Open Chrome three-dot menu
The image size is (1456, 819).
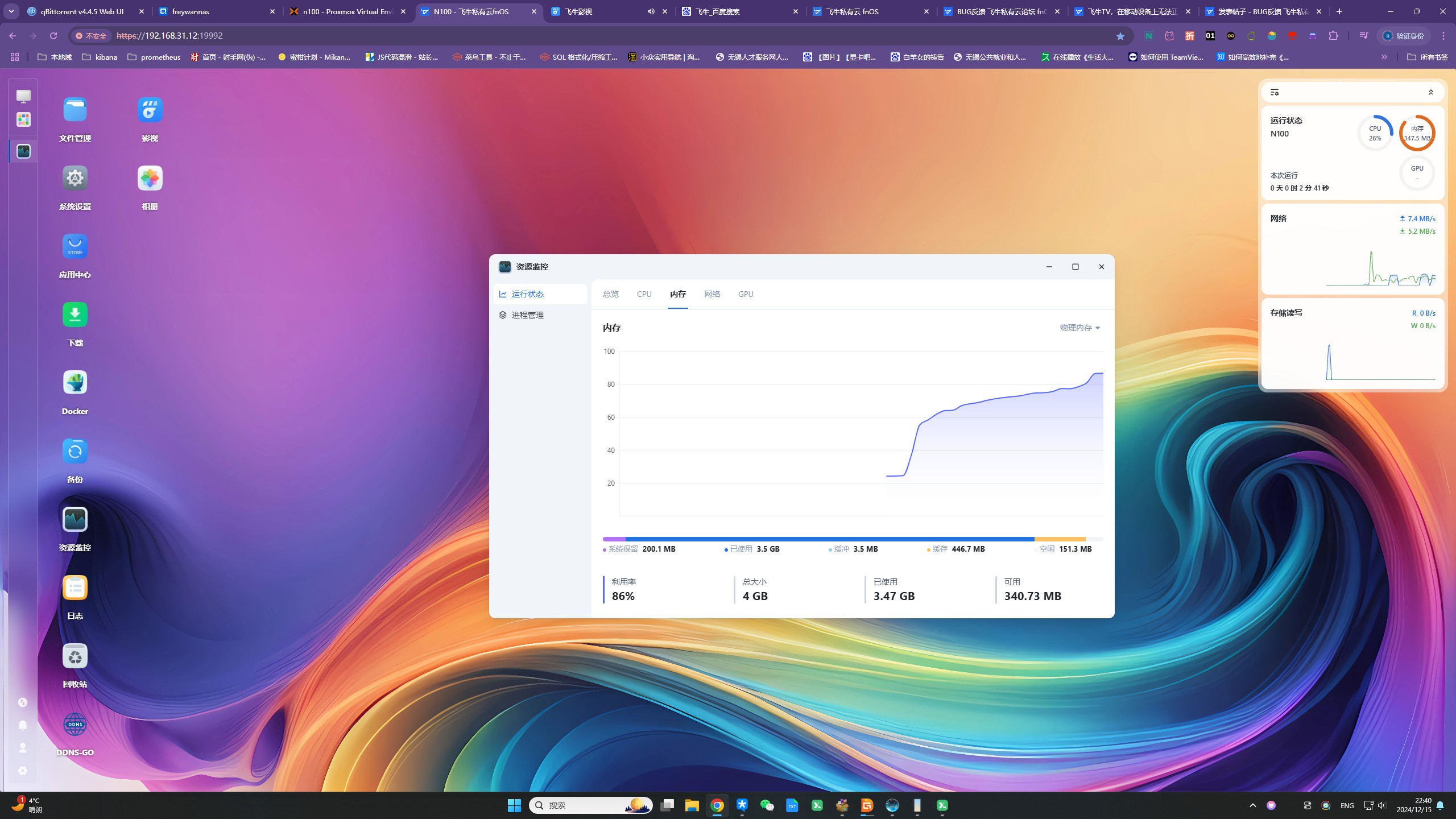(1443, 36)
